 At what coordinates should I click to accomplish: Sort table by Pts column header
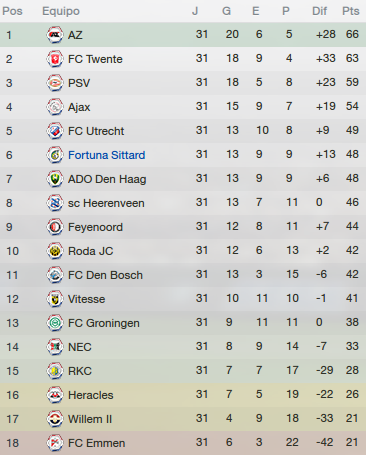coord(351,11)
